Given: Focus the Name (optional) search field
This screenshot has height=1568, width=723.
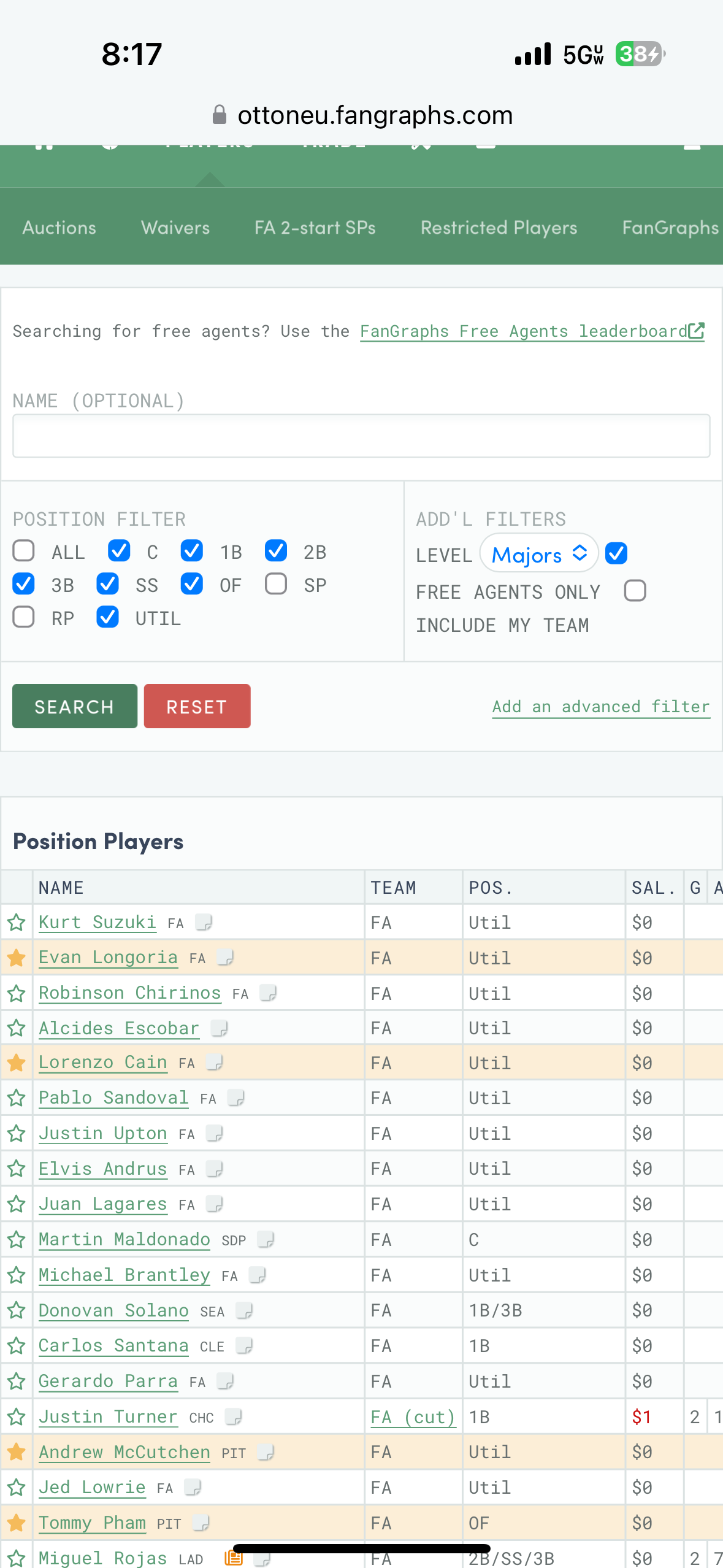Looking at the screenshot, I should (361, 436).
